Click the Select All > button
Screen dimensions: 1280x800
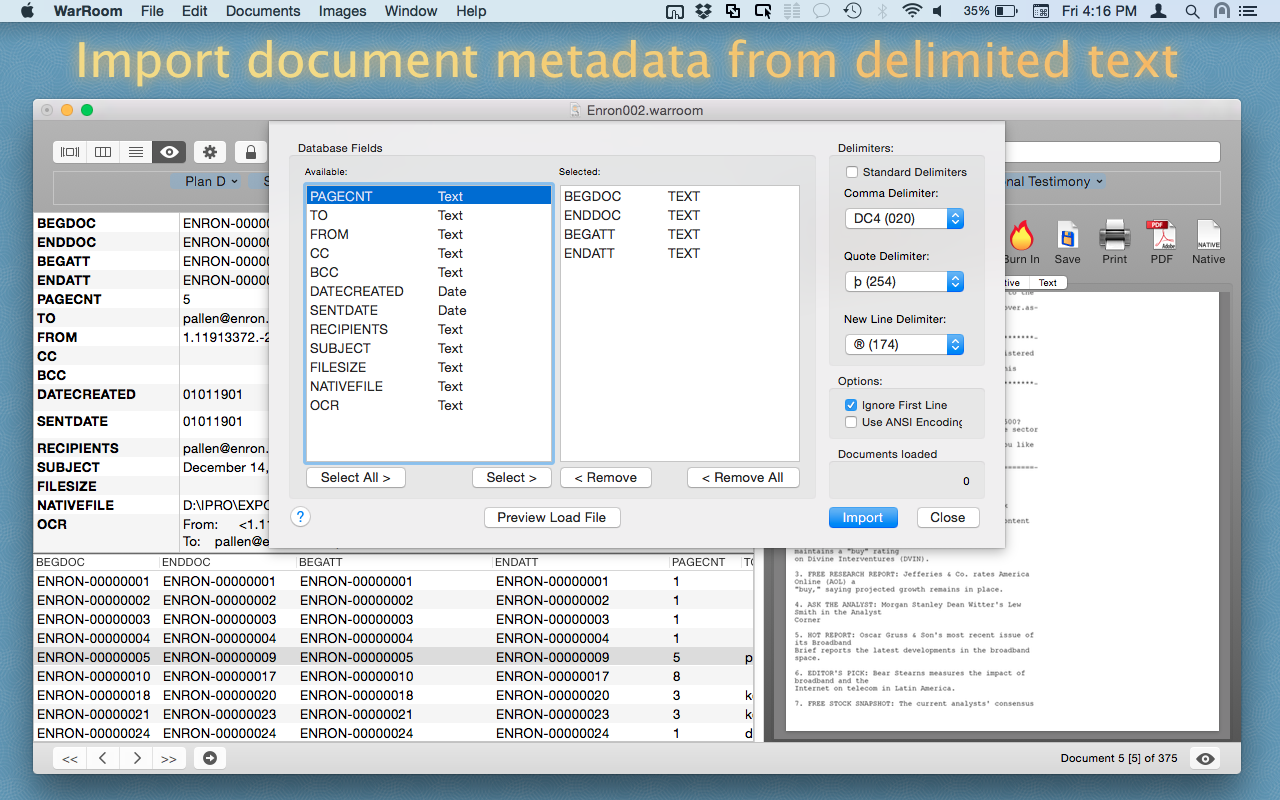coord(356,478)
